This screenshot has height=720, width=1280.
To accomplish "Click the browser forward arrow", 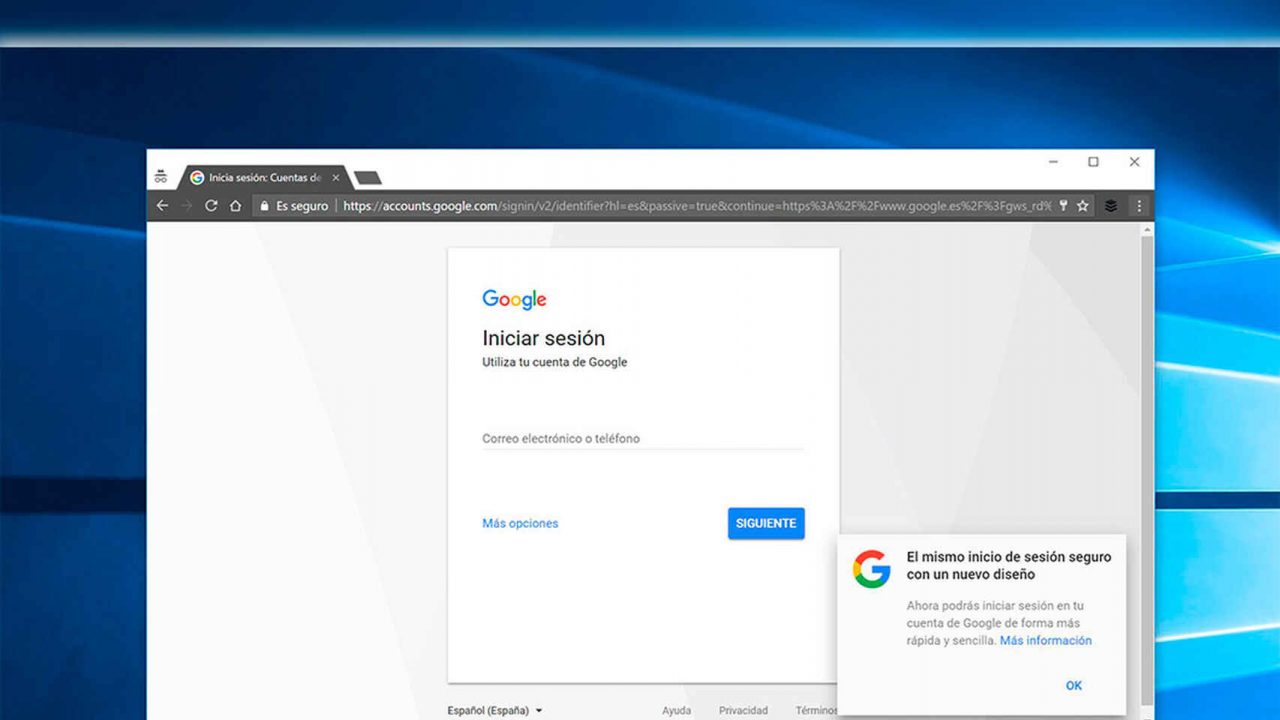I will click(x=187, y=206).
